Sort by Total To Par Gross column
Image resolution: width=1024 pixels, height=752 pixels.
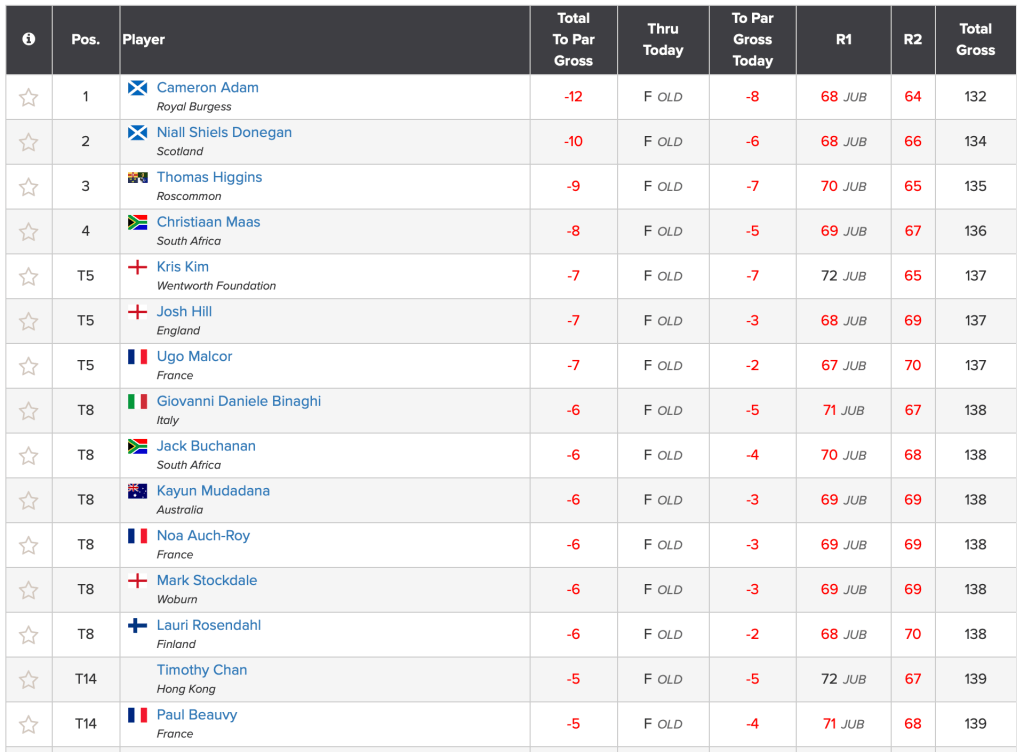point(573,39)
